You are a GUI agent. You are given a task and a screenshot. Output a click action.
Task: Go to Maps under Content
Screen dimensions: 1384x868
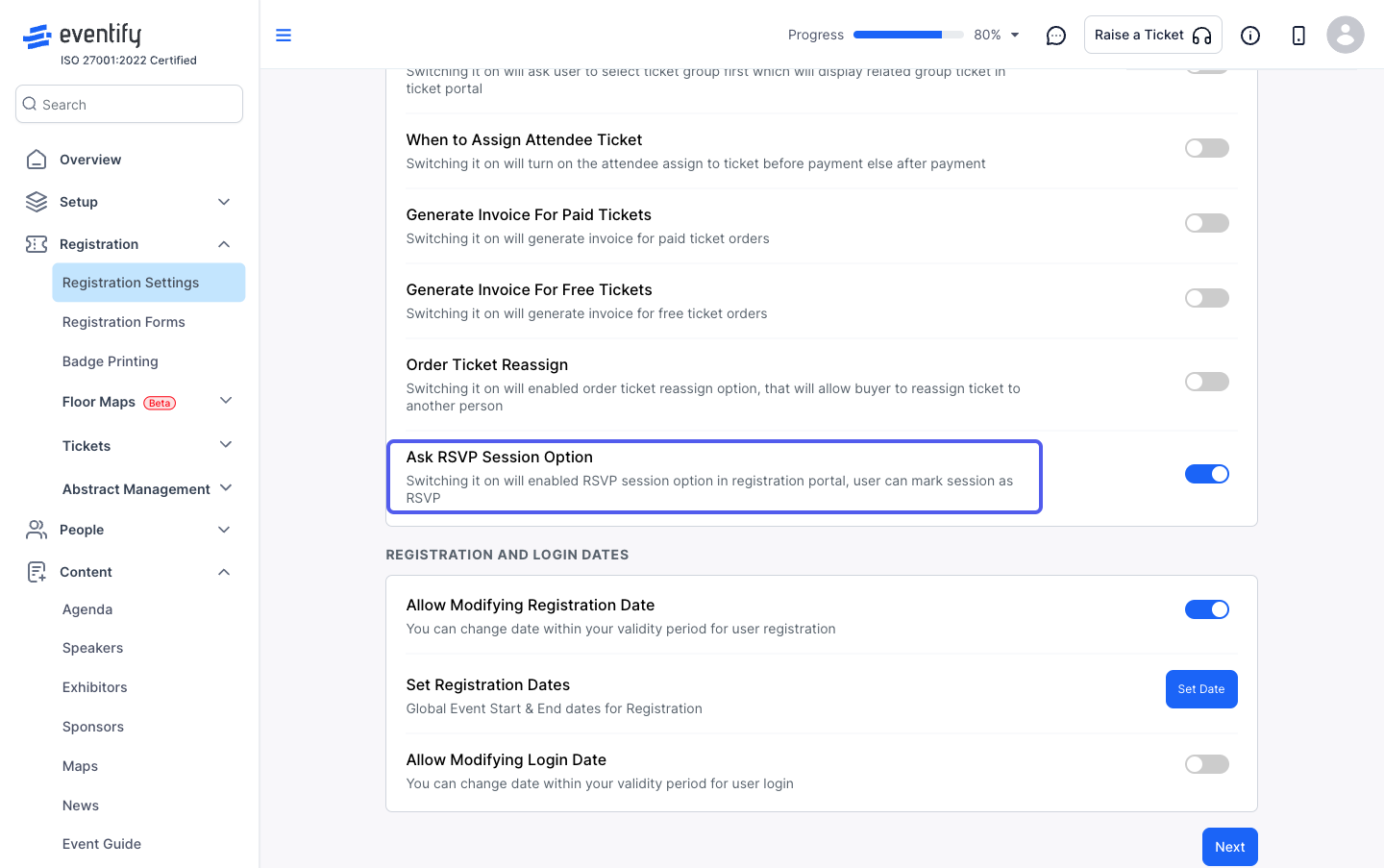tap(81, 766)
